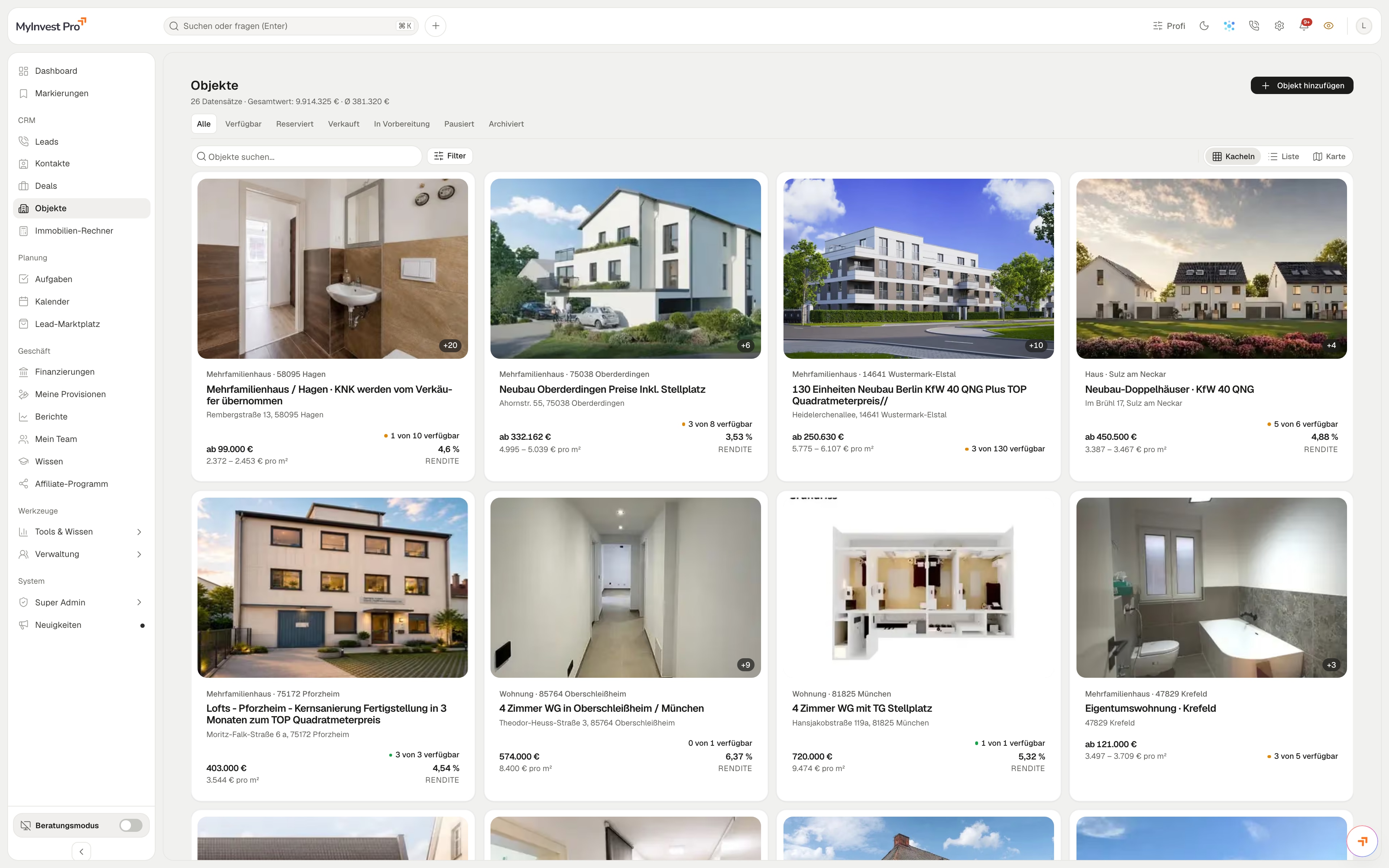Screen dimensions: 1389x868
Task: Switch to the Verfügbar tab
Action: click(x=243, y=124)
